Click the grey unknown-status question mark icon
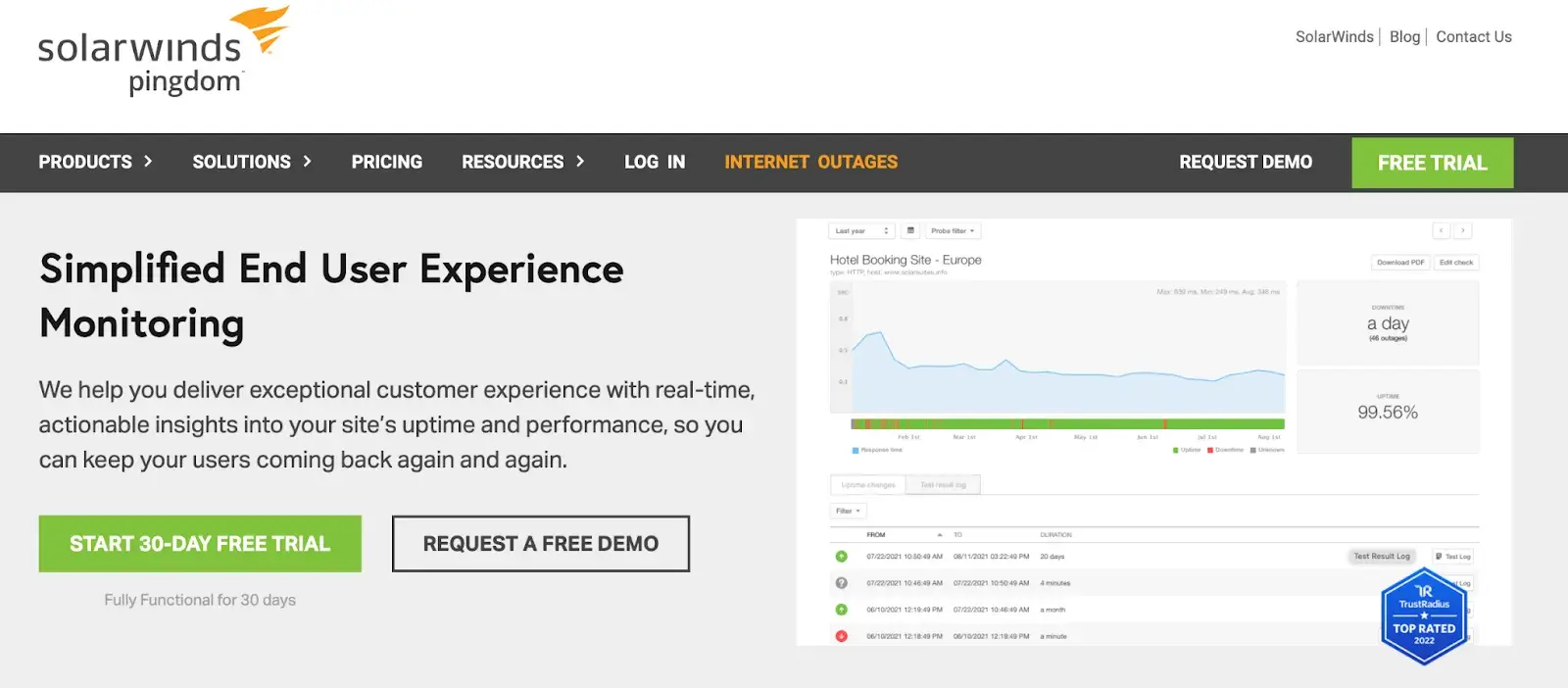 [841, 583]
